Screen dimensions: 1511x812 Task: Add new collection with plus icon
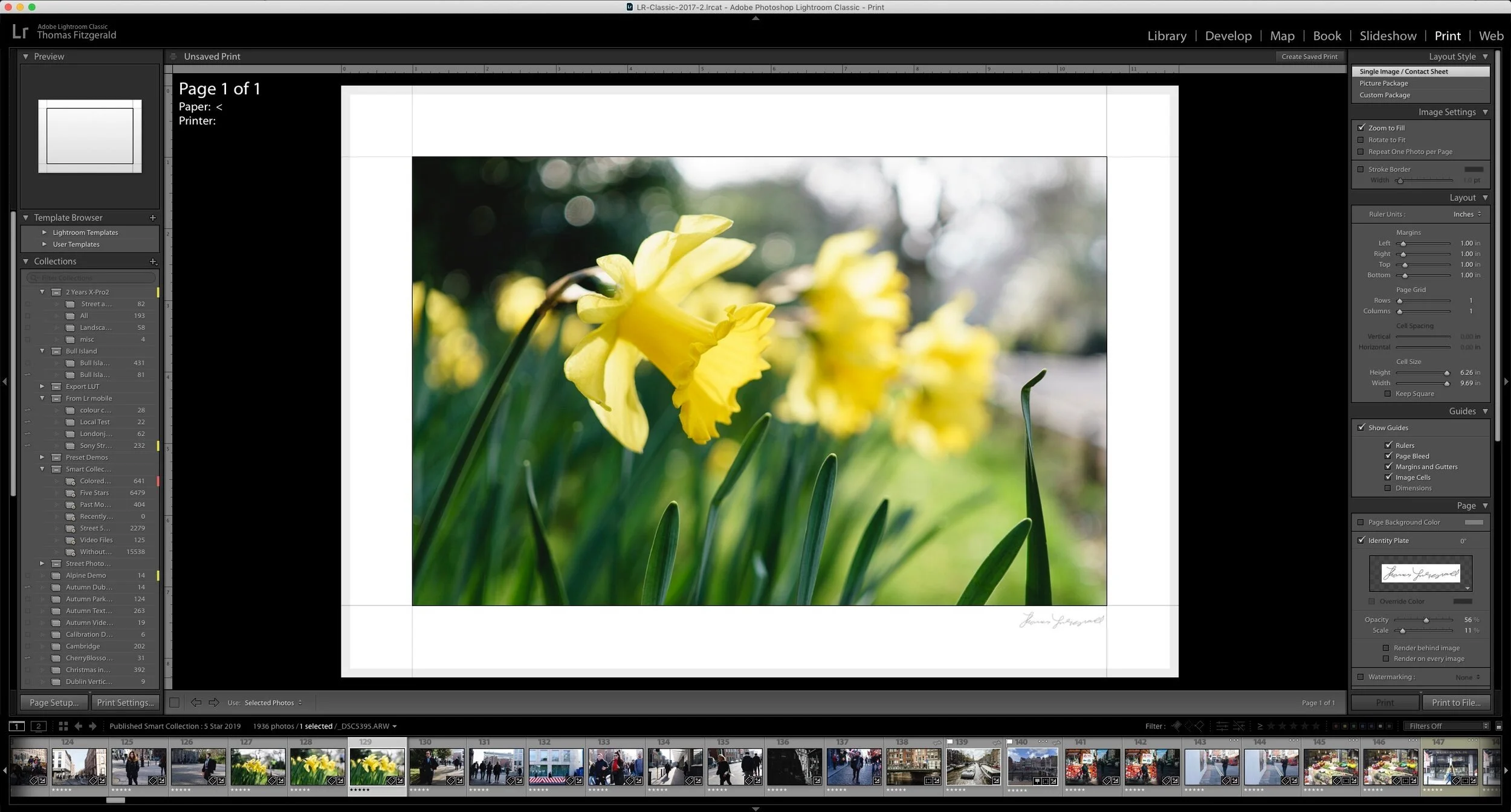(x=153, y=262)
